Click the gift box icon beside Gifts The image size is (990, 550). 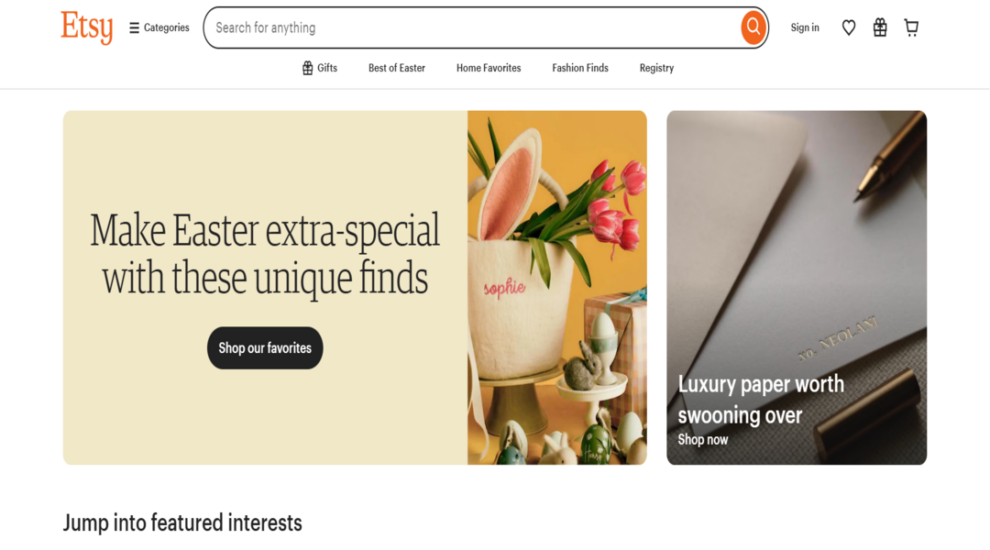[307, 68]
